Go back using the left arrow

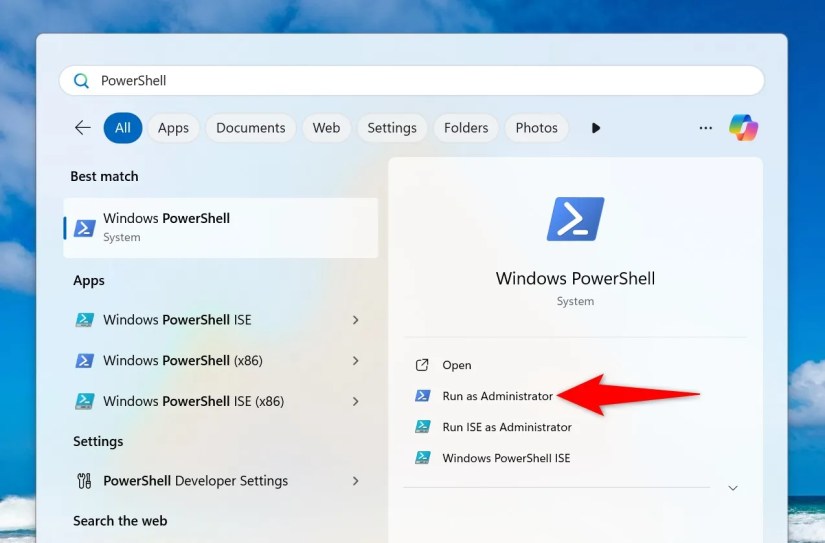[x=83, y=127]
